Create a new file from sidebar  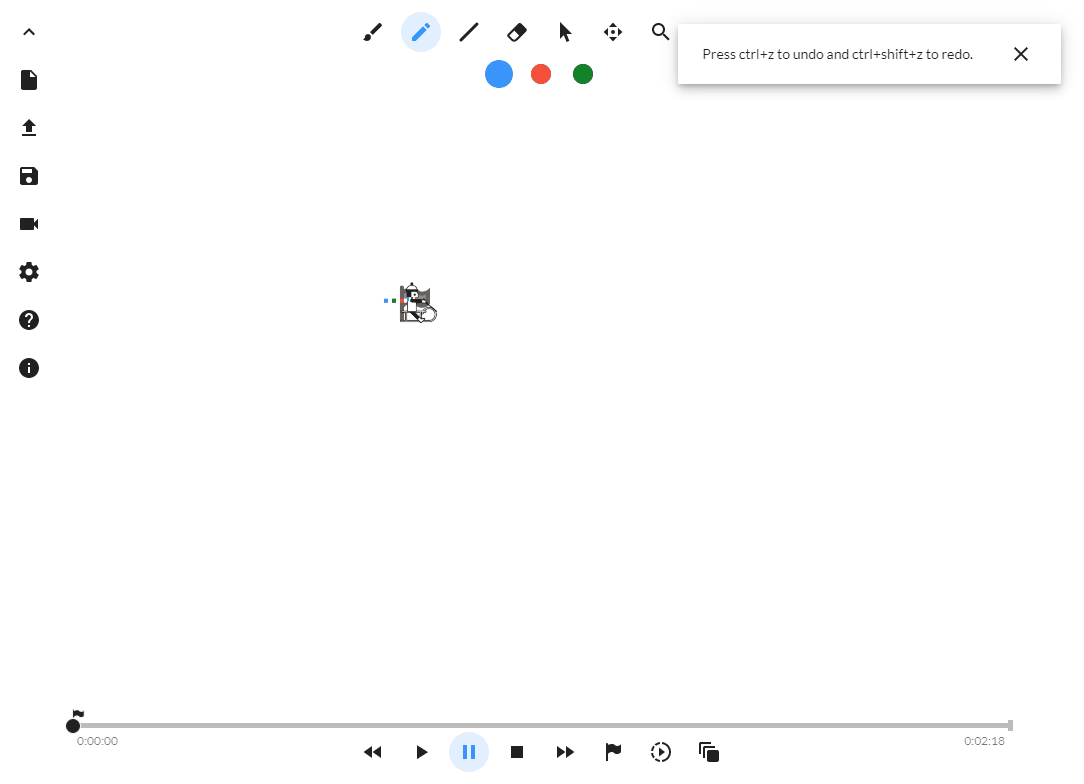(29, 80)
